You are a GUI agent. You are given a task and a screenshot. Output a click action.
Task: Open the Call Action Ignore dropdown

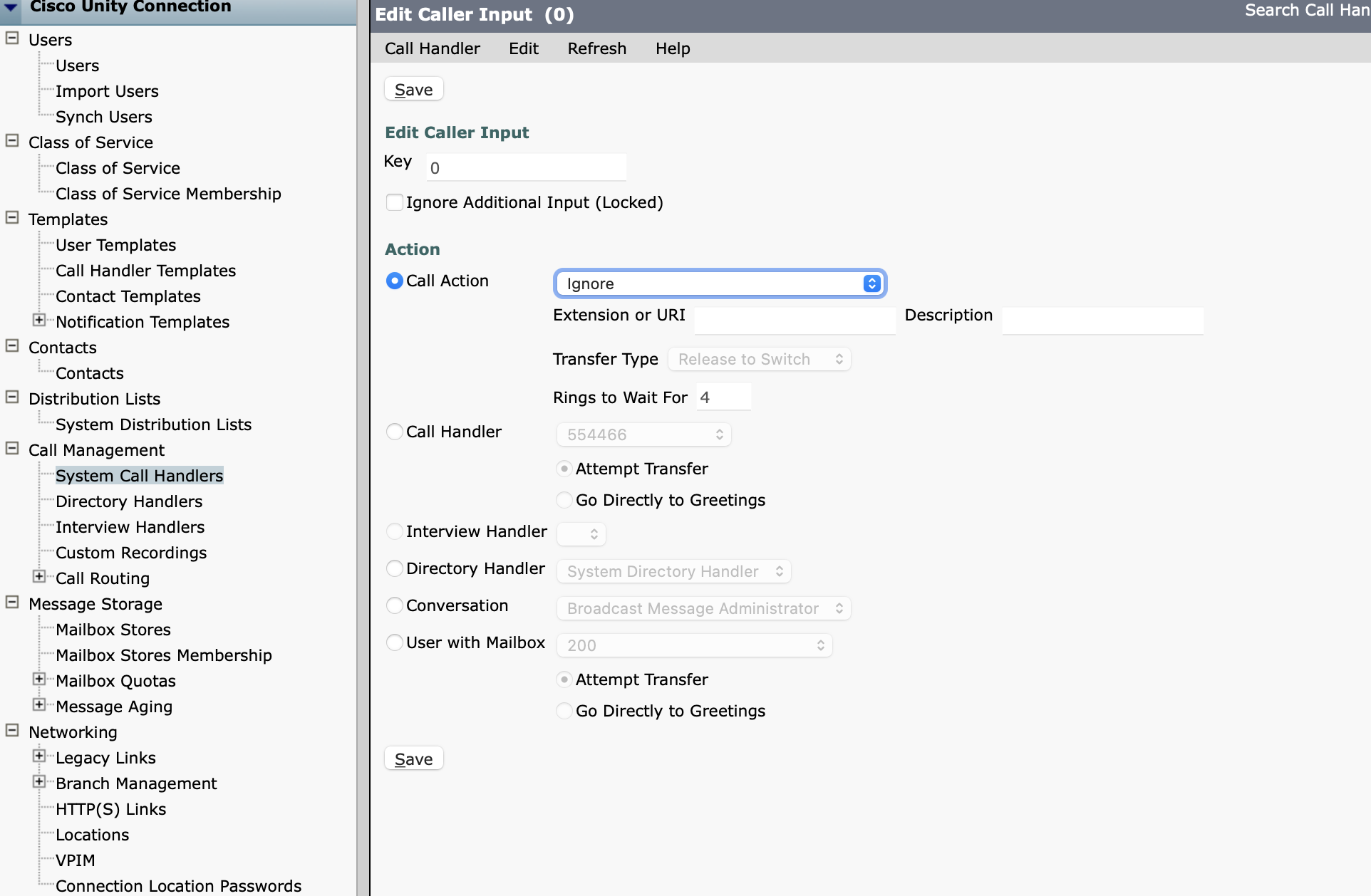(720, 283)
